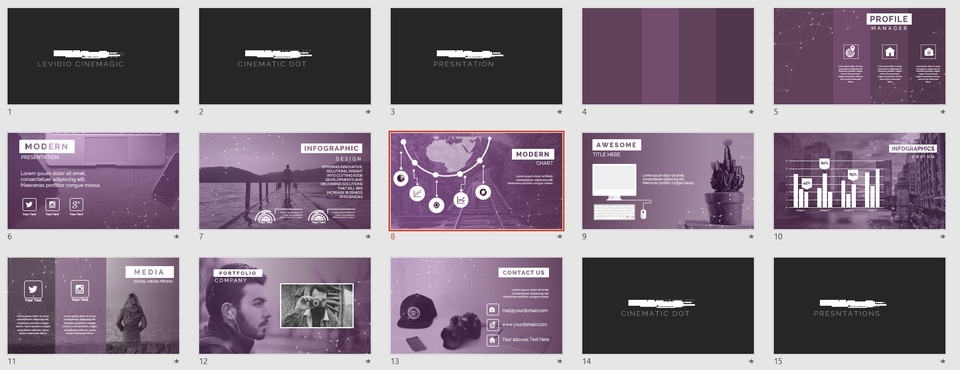Select the blank purple striped slide 4
This screenshot has height=370, width=960.
[668, 56]
